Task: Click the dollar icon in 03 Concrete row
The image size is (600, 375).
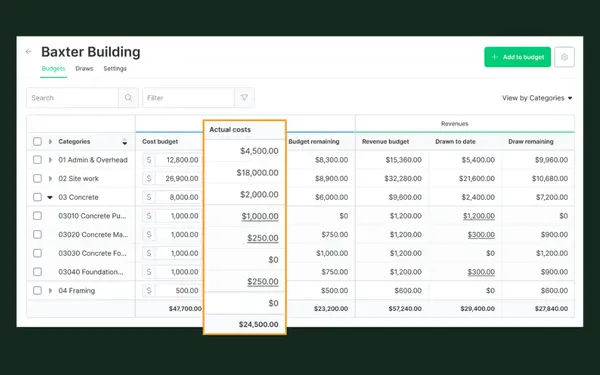Action: coord(149,197)
